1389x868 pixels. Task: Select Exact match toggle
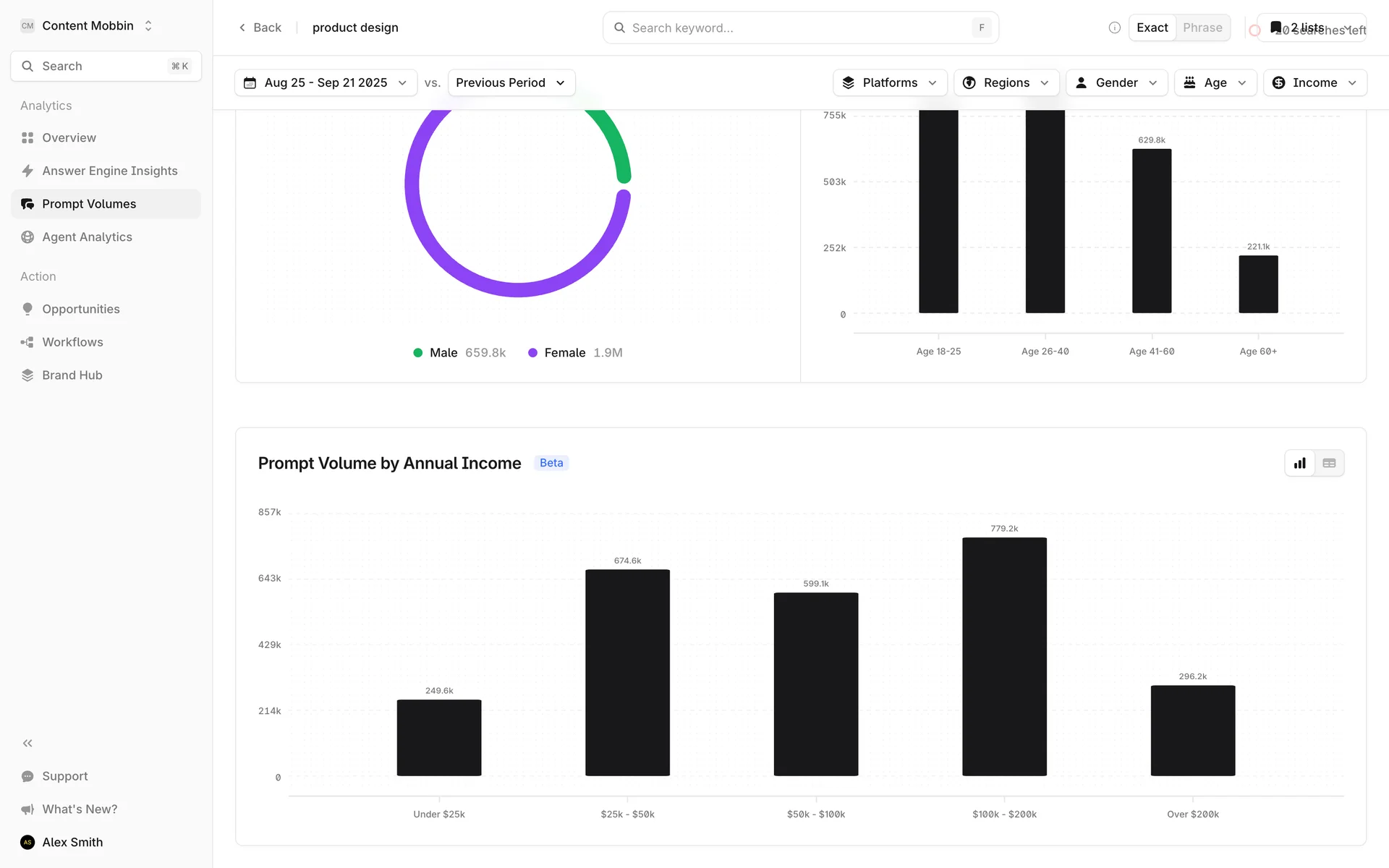[x=1152, y=27]
